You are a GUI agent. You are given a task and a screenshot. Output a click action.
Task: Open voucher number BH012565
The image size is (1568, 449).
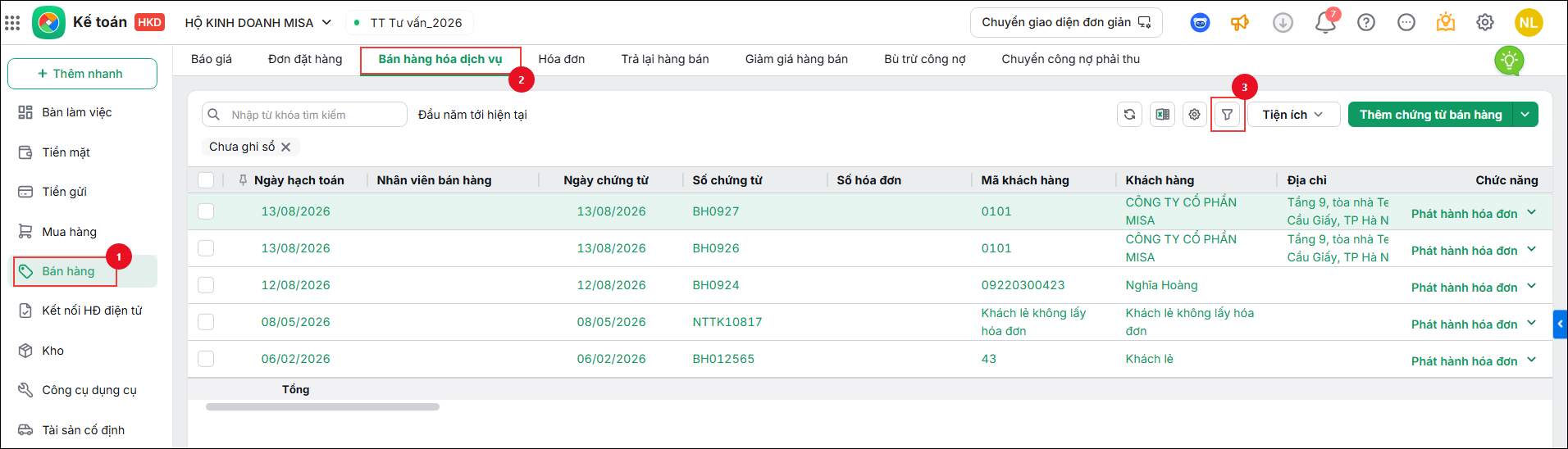723,359
